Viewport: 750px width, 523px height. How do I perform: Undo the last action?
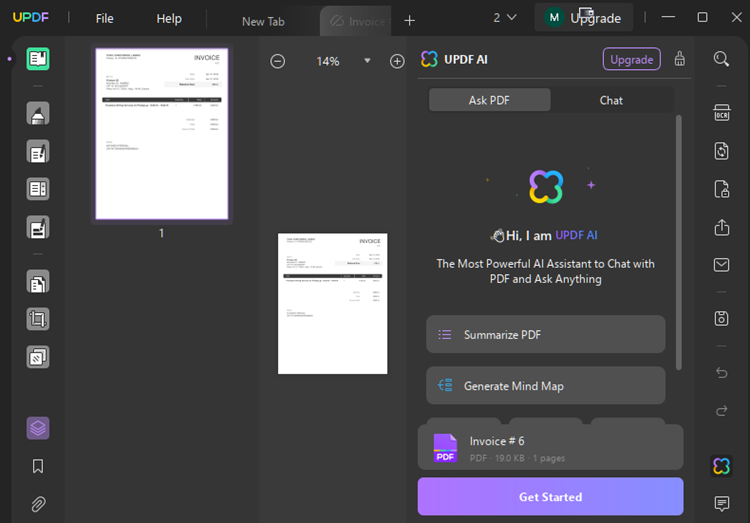pyautogui.click(x=722, y=373)
